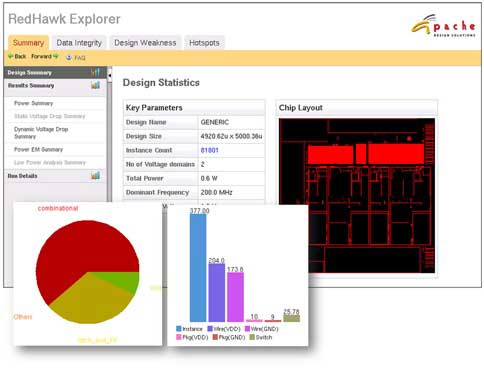Collapse the sidebar using the splitter arrow
The image size is (484, 370).
click(x=110, y=76)
